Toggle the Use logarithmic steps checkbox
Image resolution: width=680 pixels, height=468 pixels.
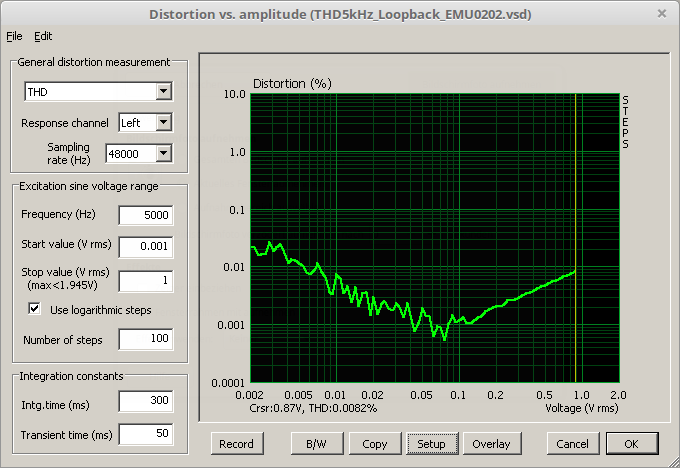pyautogui.click(x=36, y=310)
